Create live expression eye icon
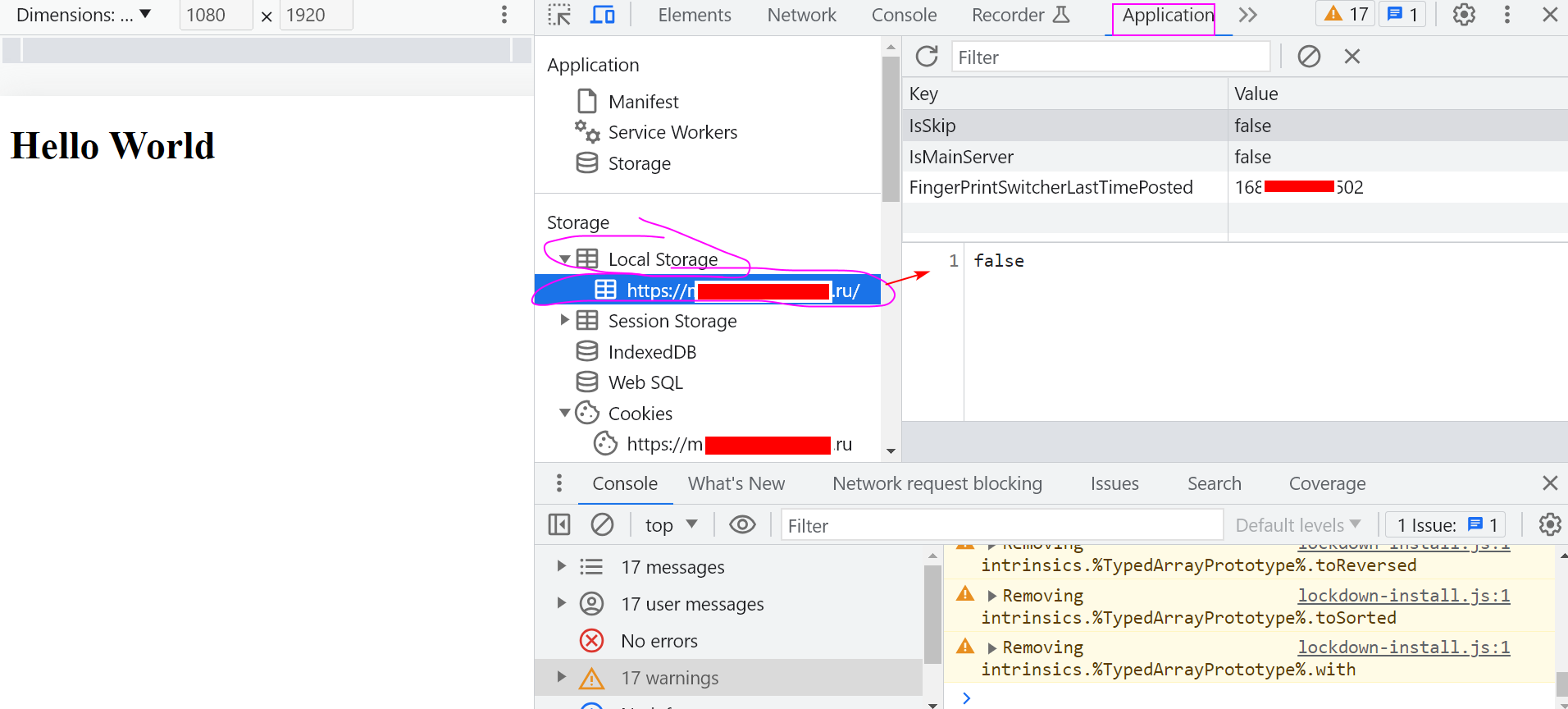The height and width of the screenshot is (709, 1568). (742, 524)
